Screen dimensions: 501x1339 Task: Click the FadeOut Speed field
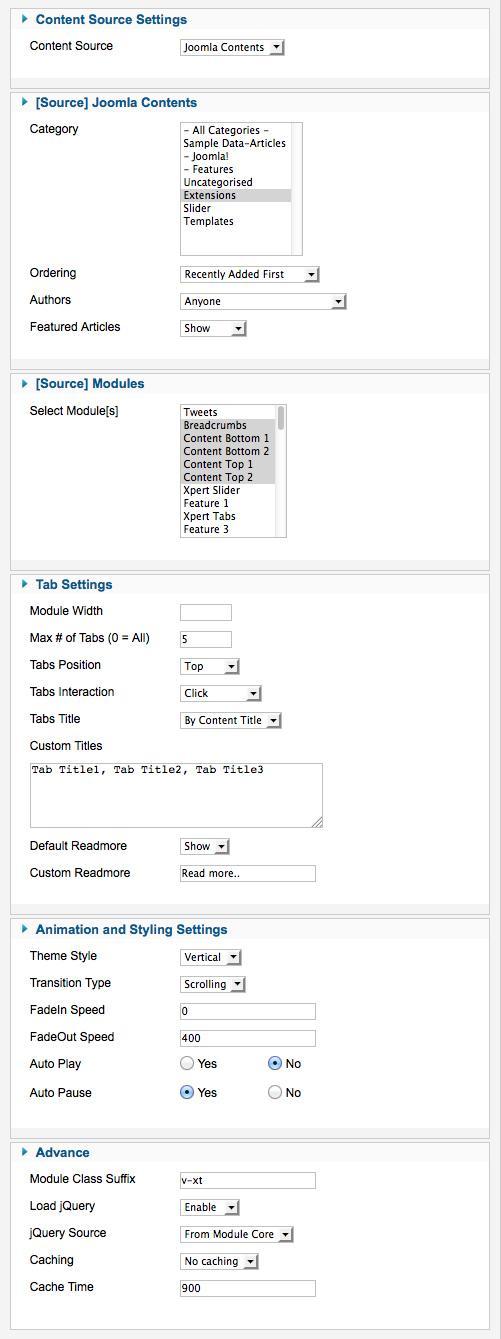(x=247, y=1038)
